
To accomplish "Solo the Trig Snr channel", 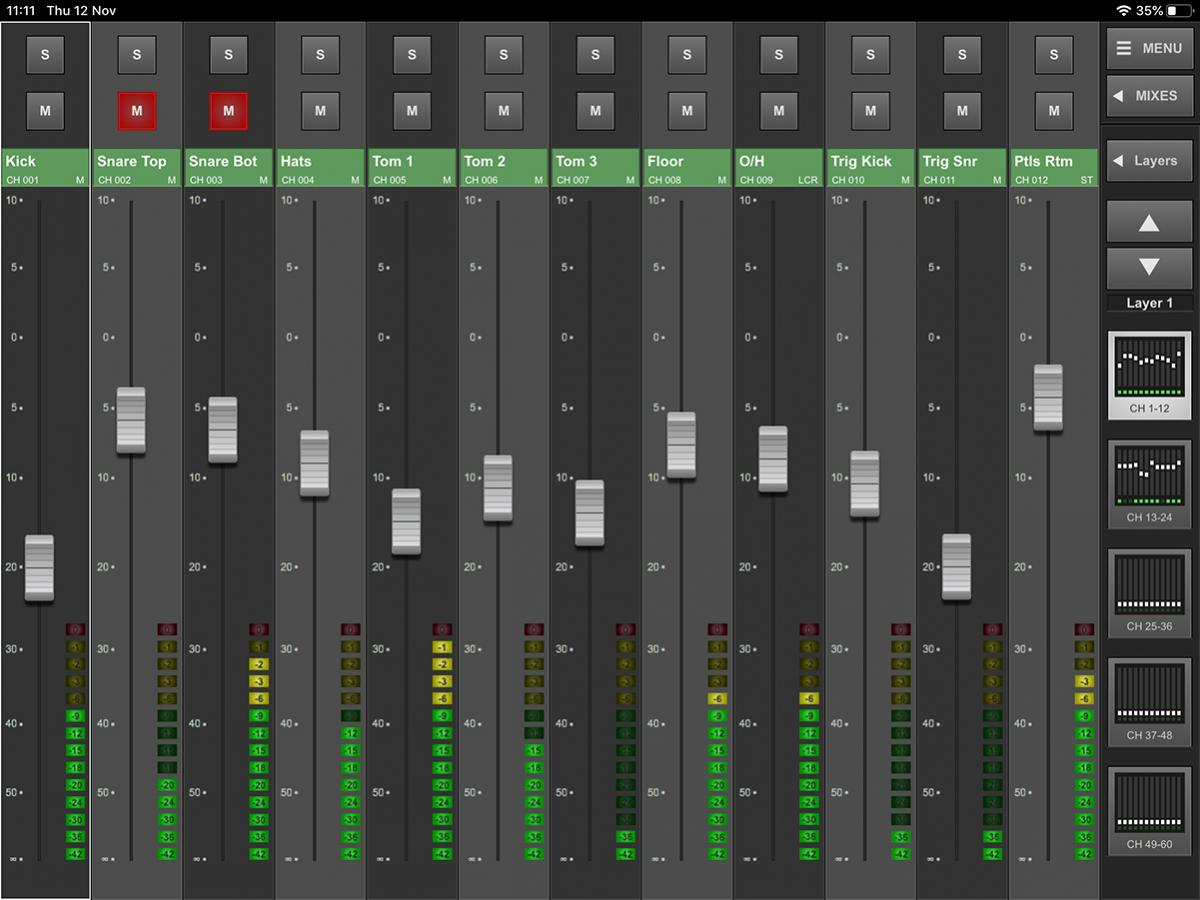I will 962,55.
